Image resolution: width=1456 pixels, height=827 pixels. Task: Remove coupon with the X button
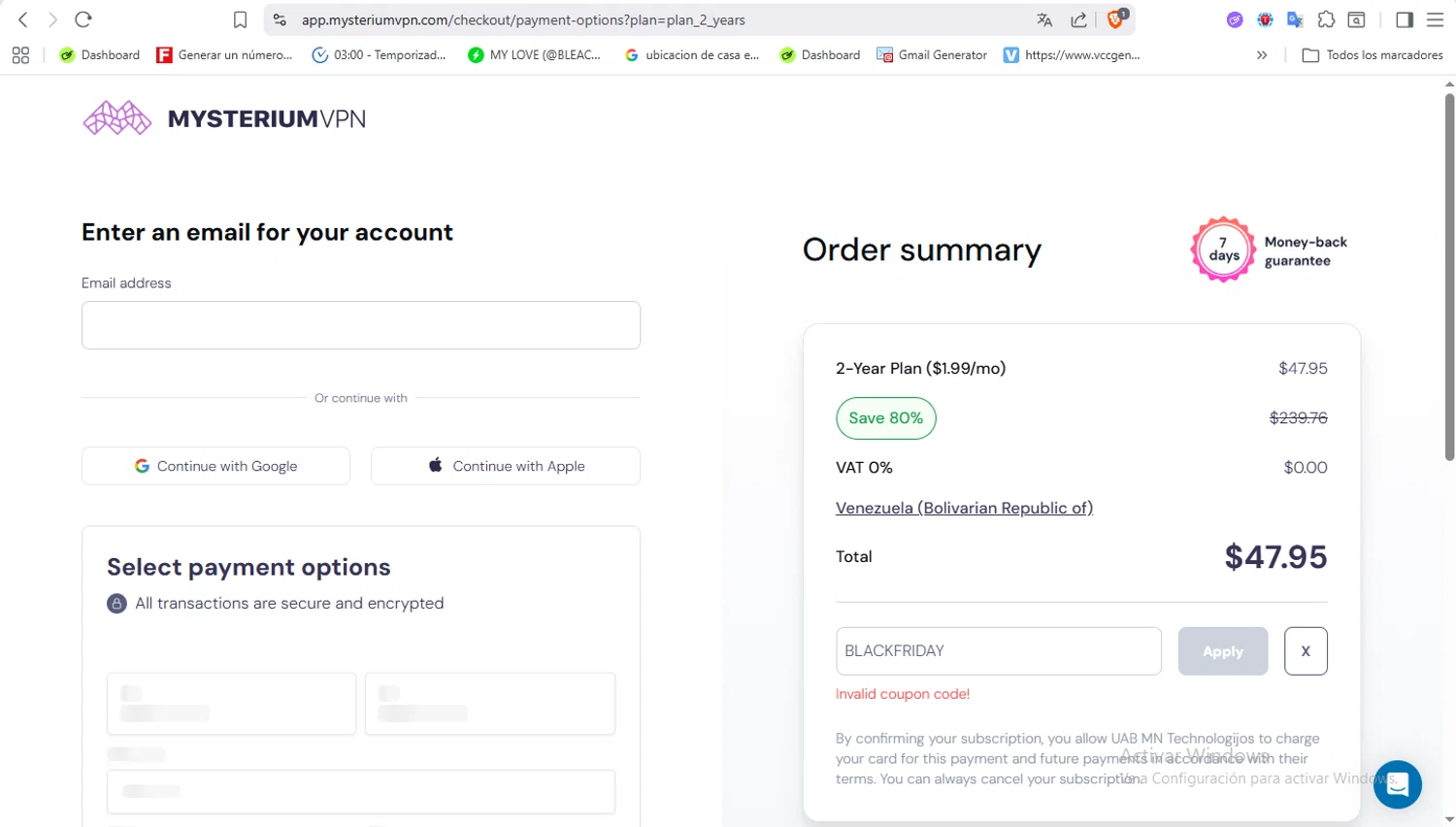coord(1306,651)
